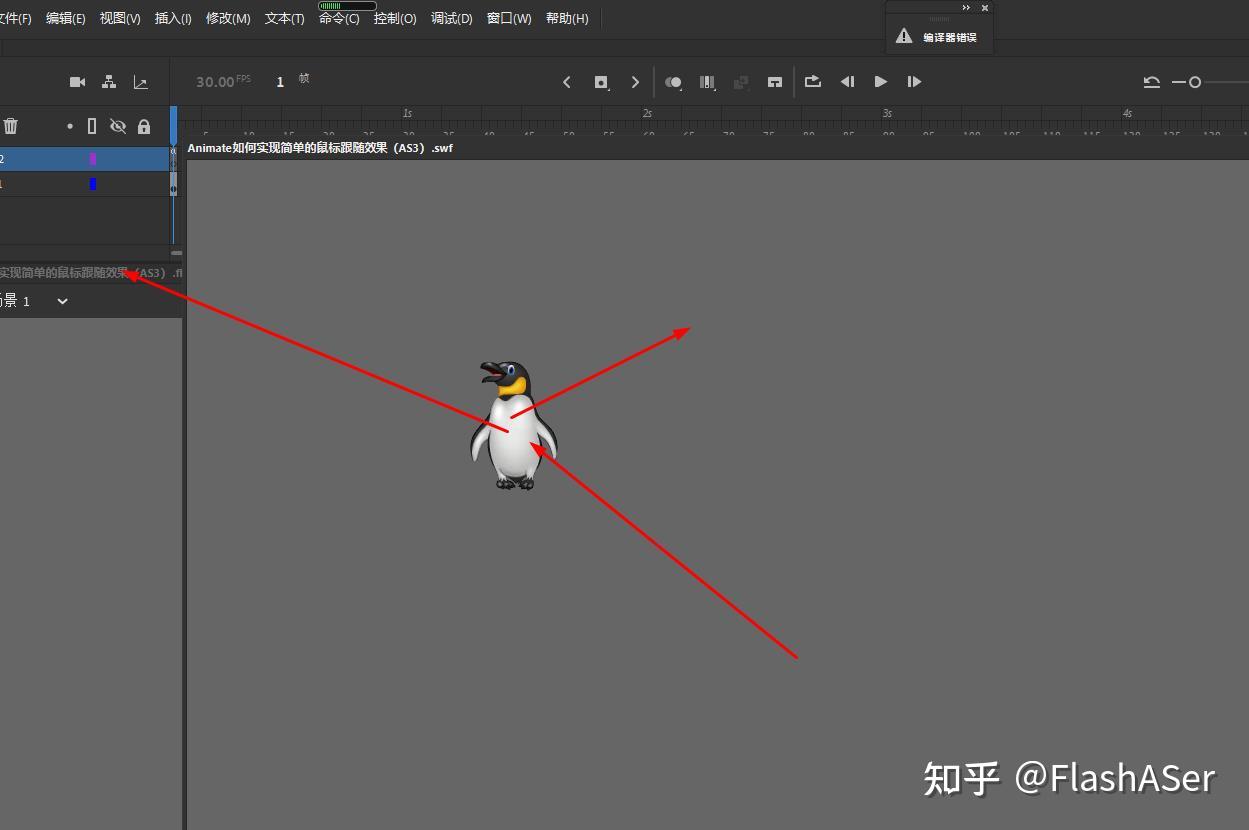Open the 帮助(H) menu

coord(567,19)
